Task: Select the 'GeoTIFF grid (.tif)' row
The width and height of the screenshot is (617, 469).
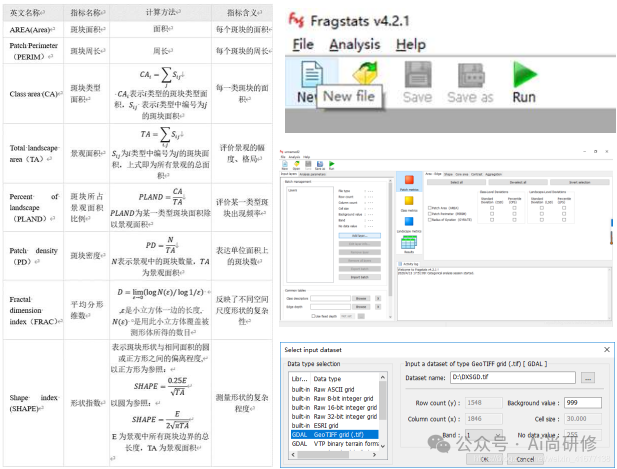Action: tap(334, 435)
